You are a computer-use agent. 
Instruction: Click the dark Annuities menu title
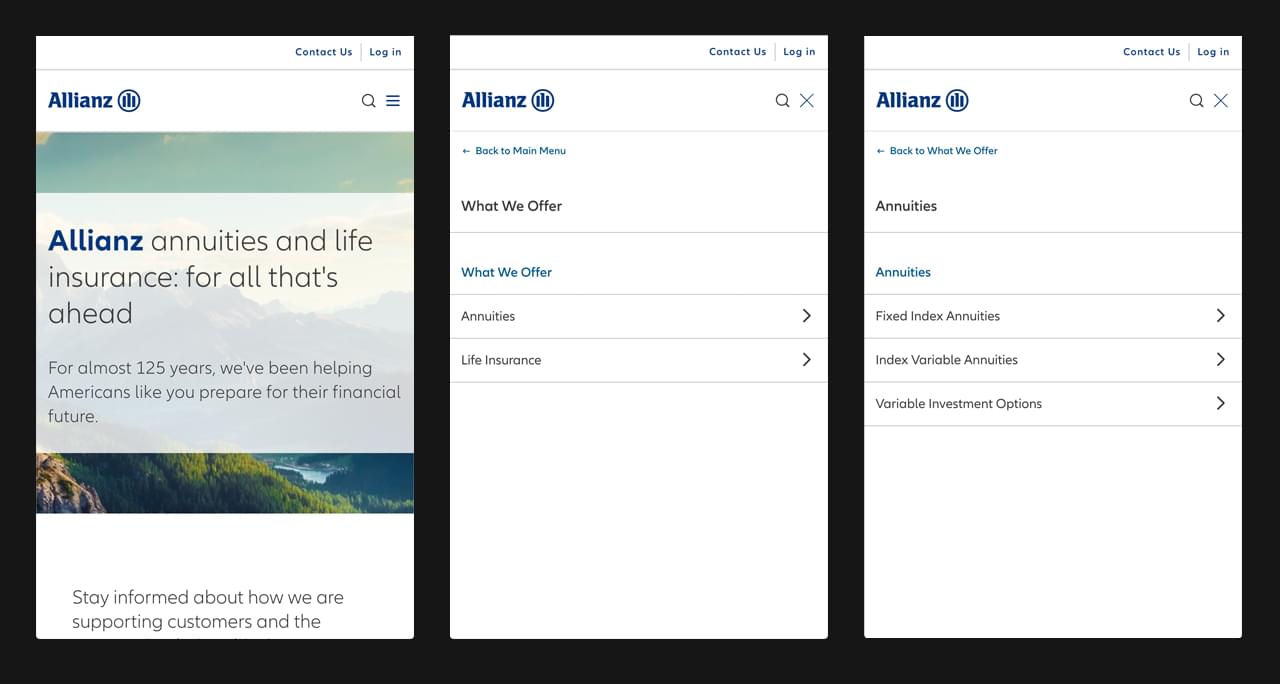(906, 206)
